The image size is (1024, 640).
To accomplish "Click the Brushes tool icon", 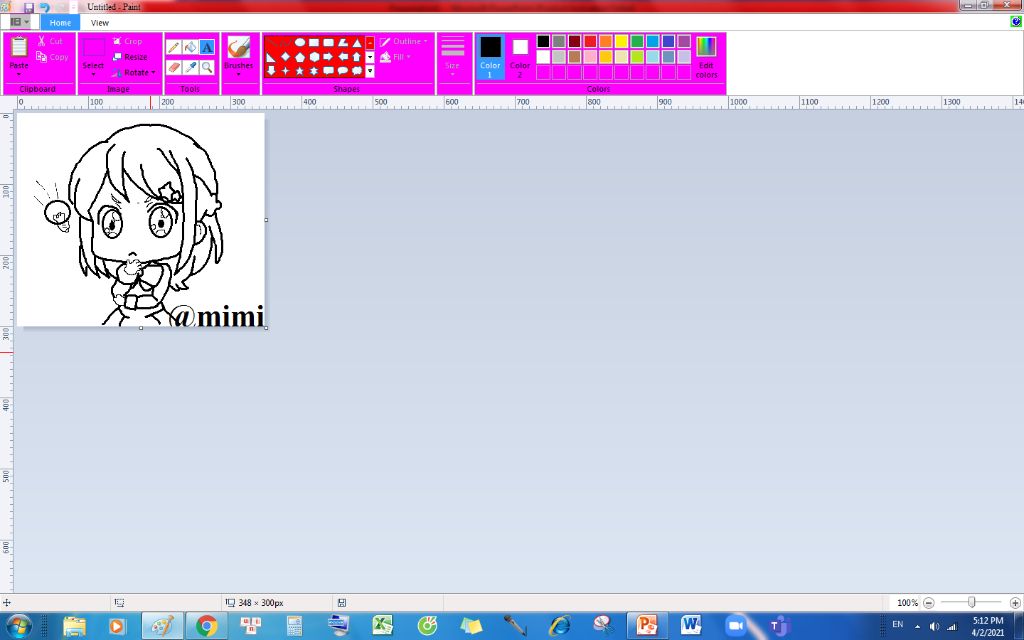I will click(238, 48).
